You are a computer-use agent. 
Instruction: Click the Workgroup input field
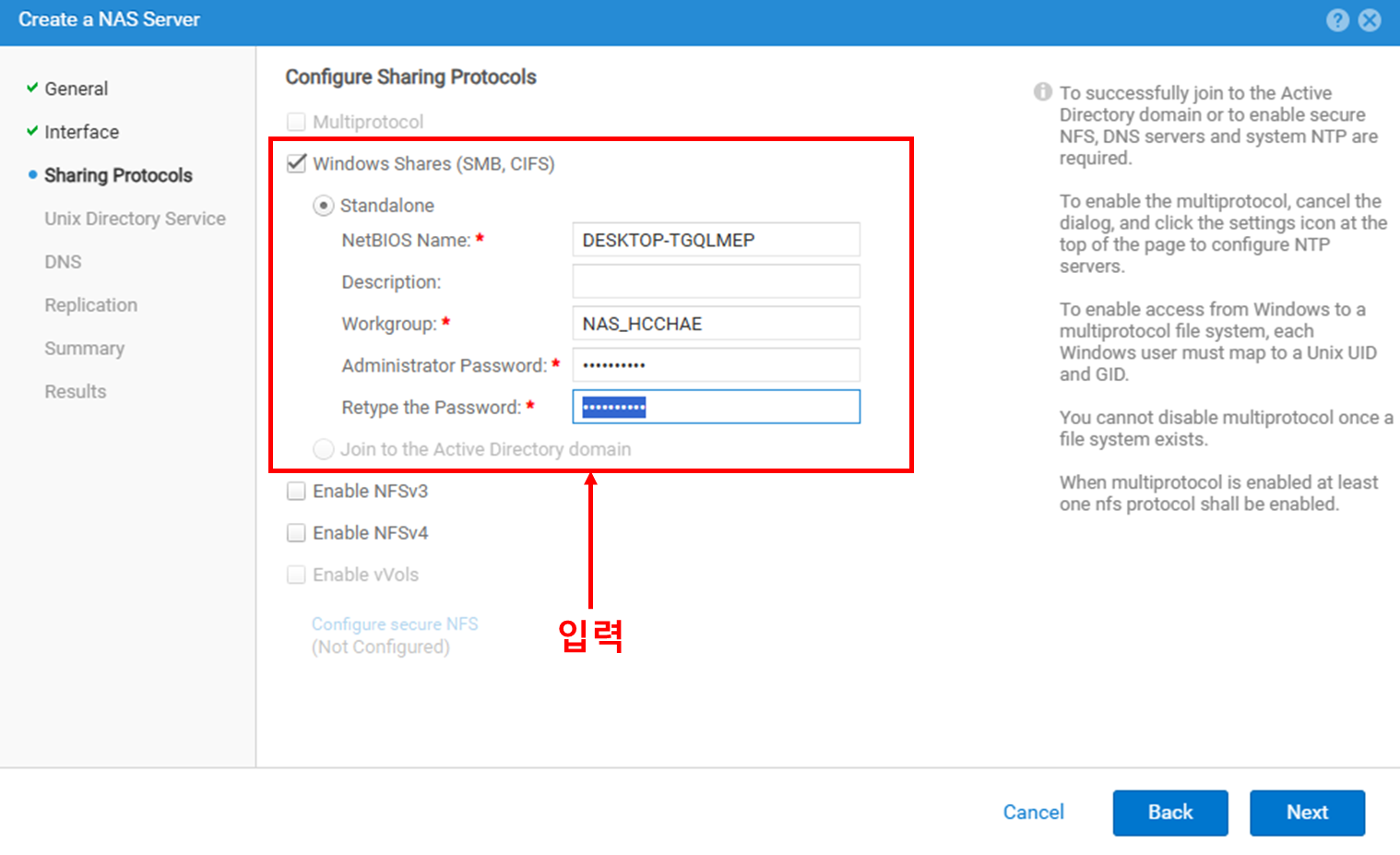(x=716, y=324)
